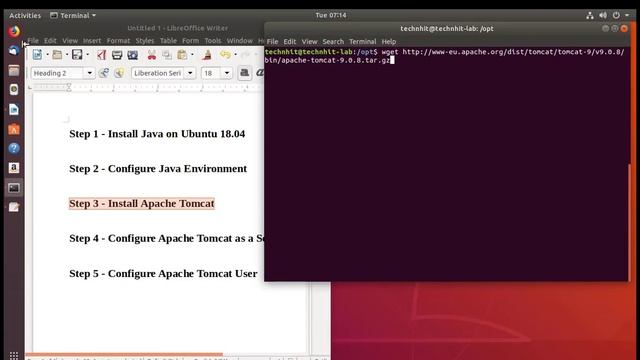The image size is (640, 360).
Task: Open dropdown arrow next to Paste icon
Action: coord(192,54)
